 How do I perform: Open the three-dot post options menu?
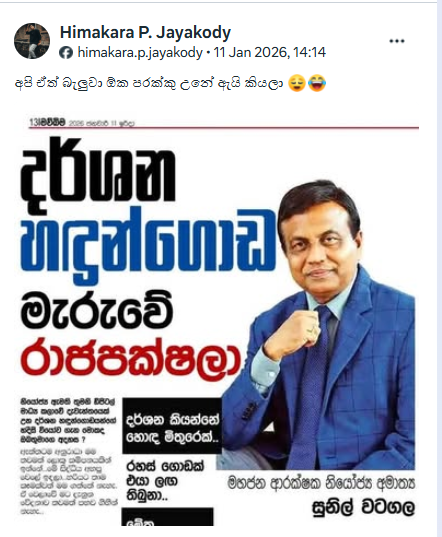[x=397, y=41]
